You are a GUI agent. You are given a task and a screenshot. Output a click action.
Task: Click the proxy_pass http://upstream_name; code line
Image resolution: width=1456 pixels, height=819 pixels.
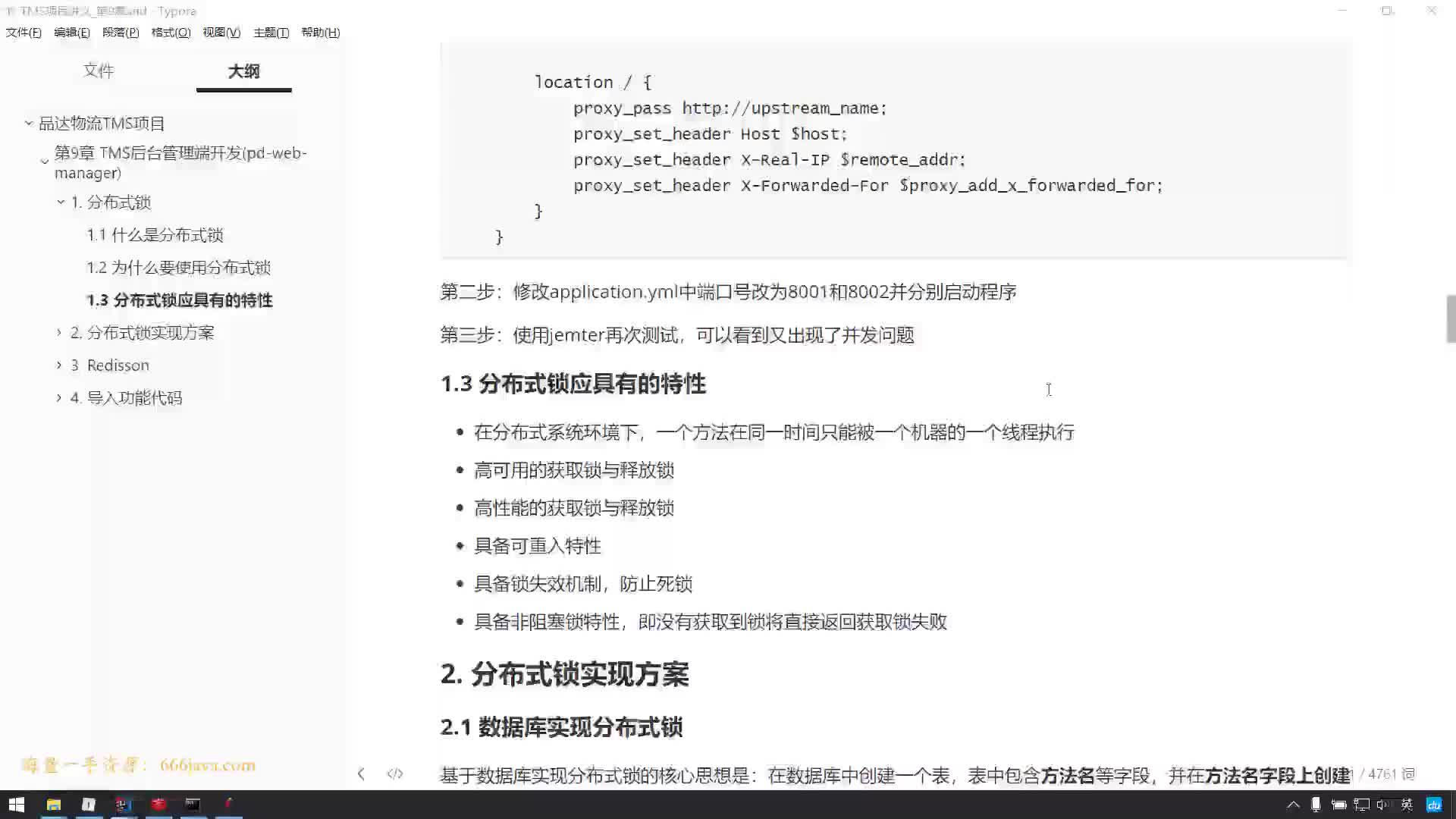[x=730, y=108]
